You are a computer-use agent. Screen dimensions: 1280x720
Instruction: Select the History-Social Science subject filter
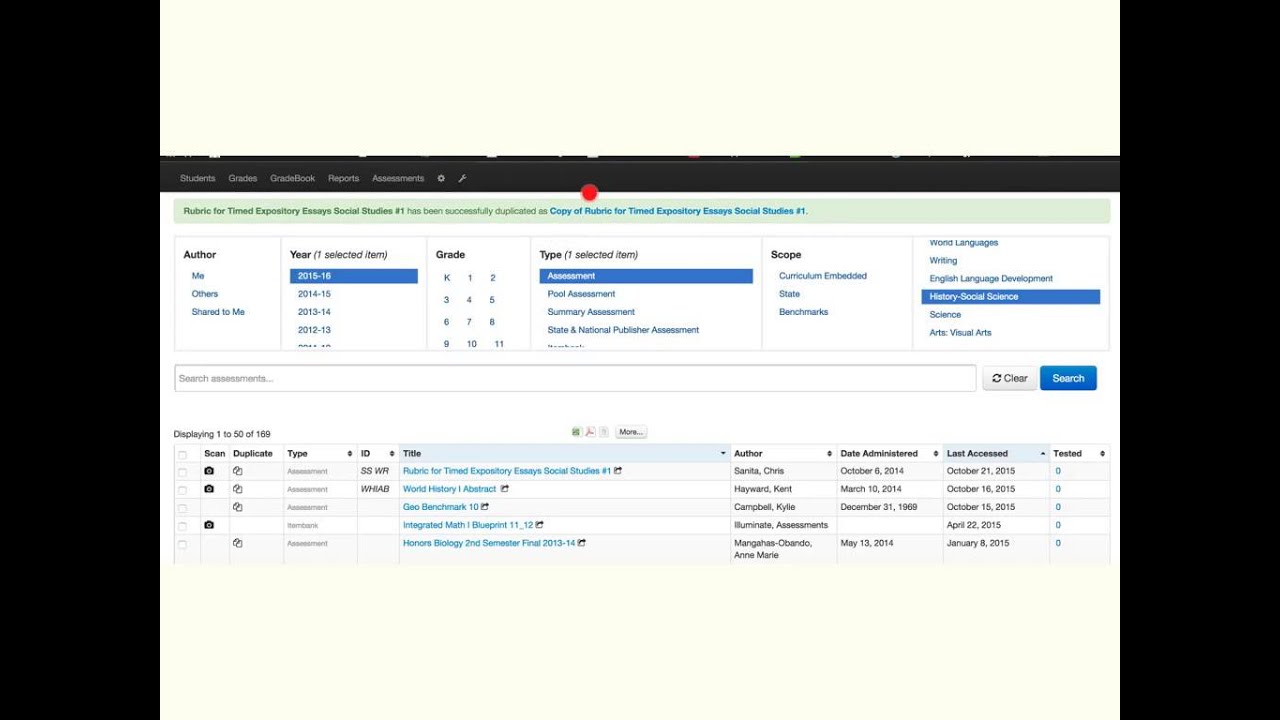click(1011, 297)
